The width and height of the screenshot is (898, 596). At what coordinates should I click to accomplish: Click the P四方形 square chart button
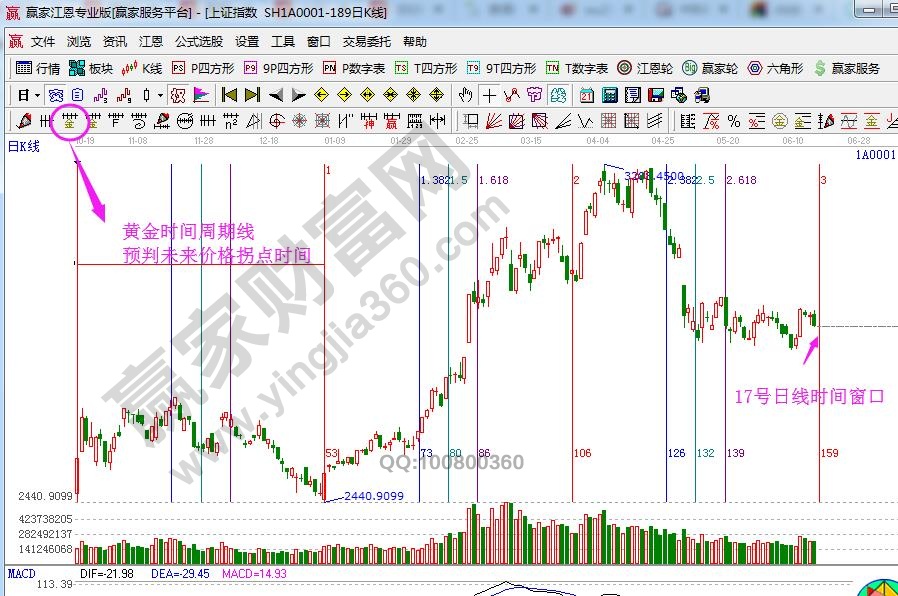click(x=203, y=68)
